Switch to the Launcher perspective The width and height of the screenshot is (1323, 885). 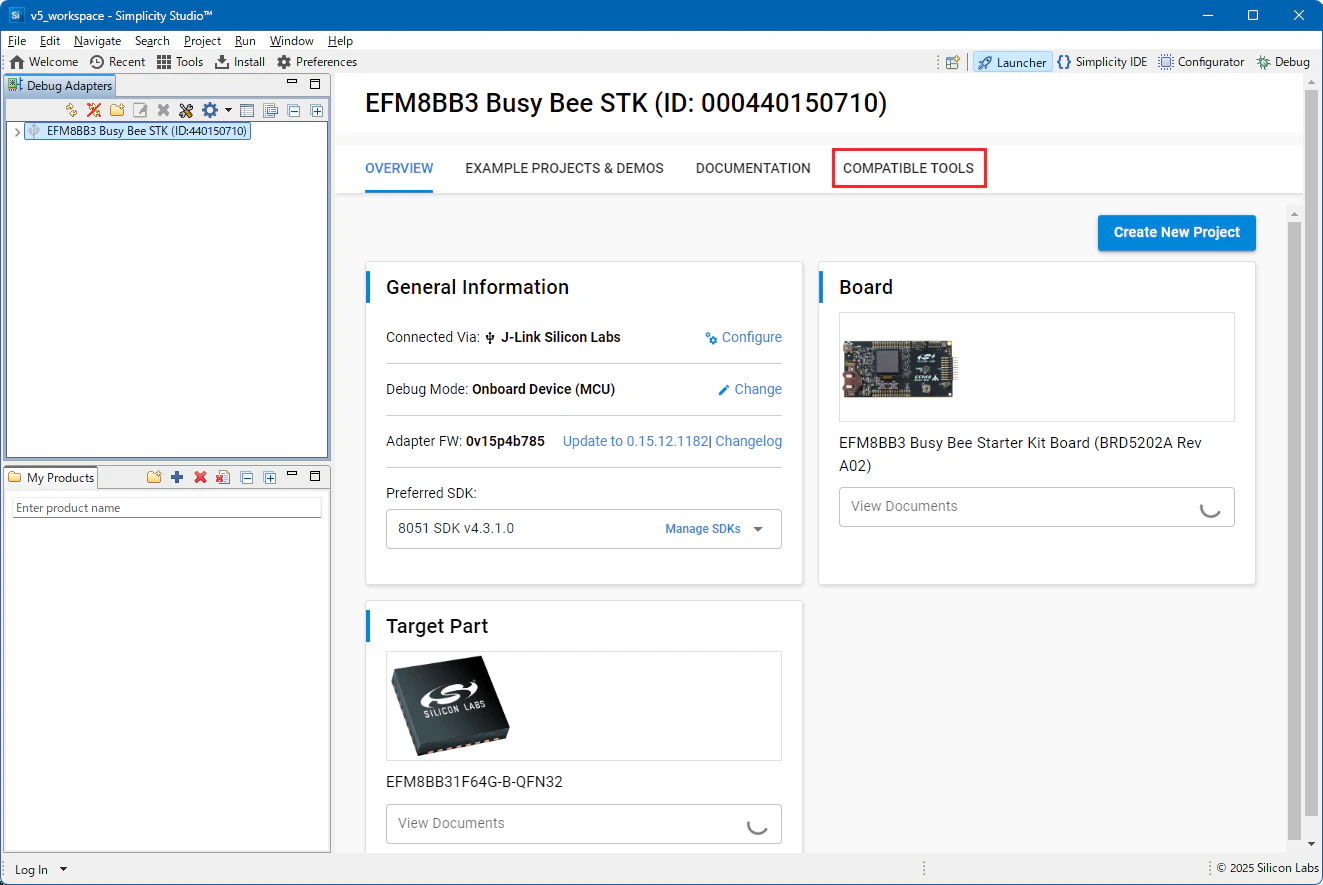pyautogui.click(x=1013, y=62)
